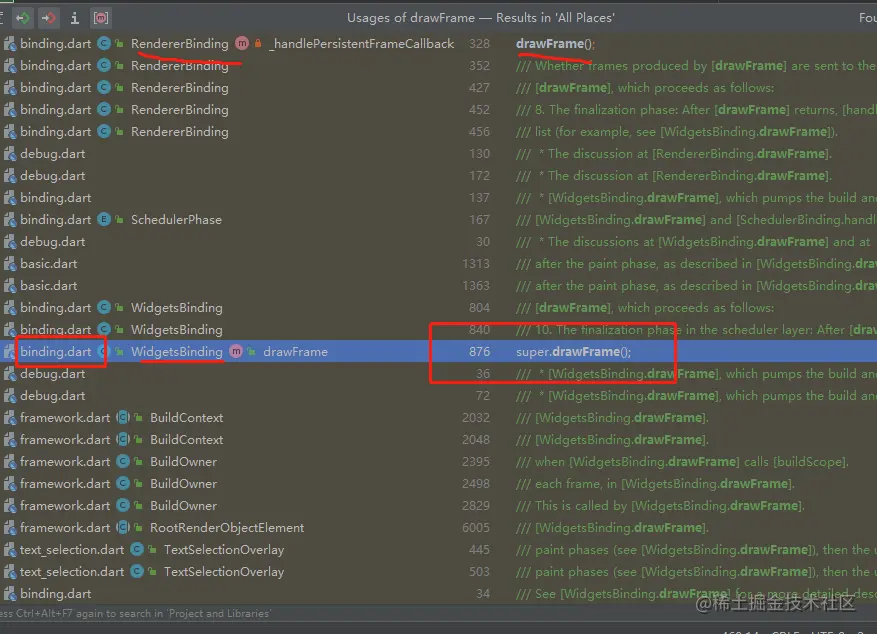Select the RendererBinding usage at line 427
Screen dimensions: 877x634
coord(438,88)
